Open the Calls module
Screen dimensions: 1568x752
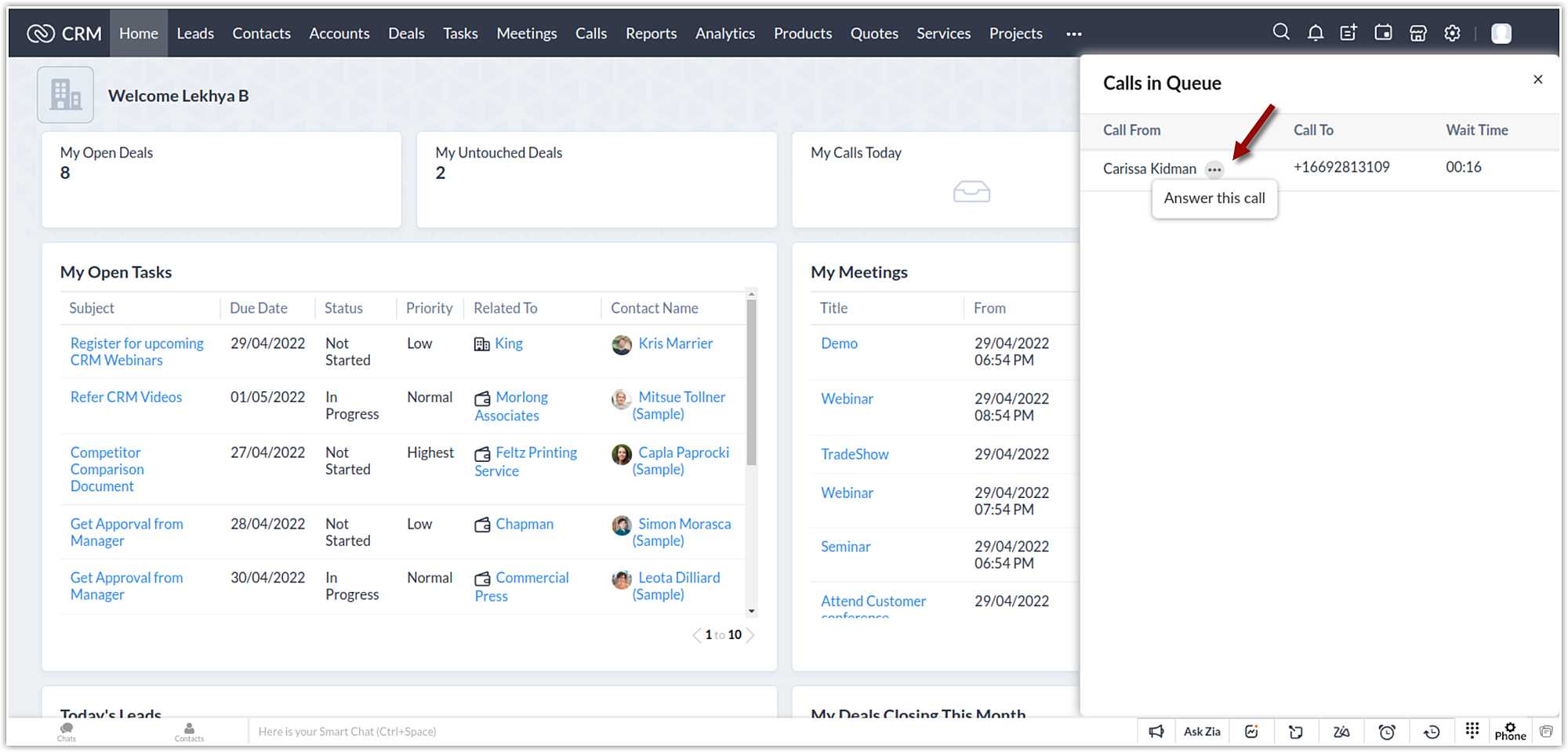pos(591,34)
